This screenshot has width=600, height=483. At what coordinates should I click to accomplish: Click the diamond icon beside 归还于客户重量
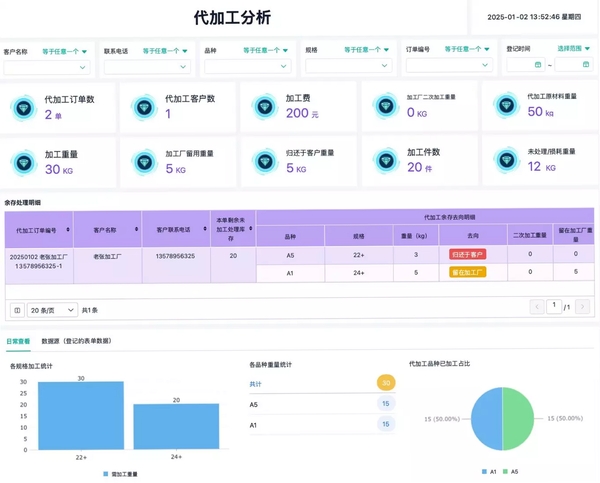point(265,162)
